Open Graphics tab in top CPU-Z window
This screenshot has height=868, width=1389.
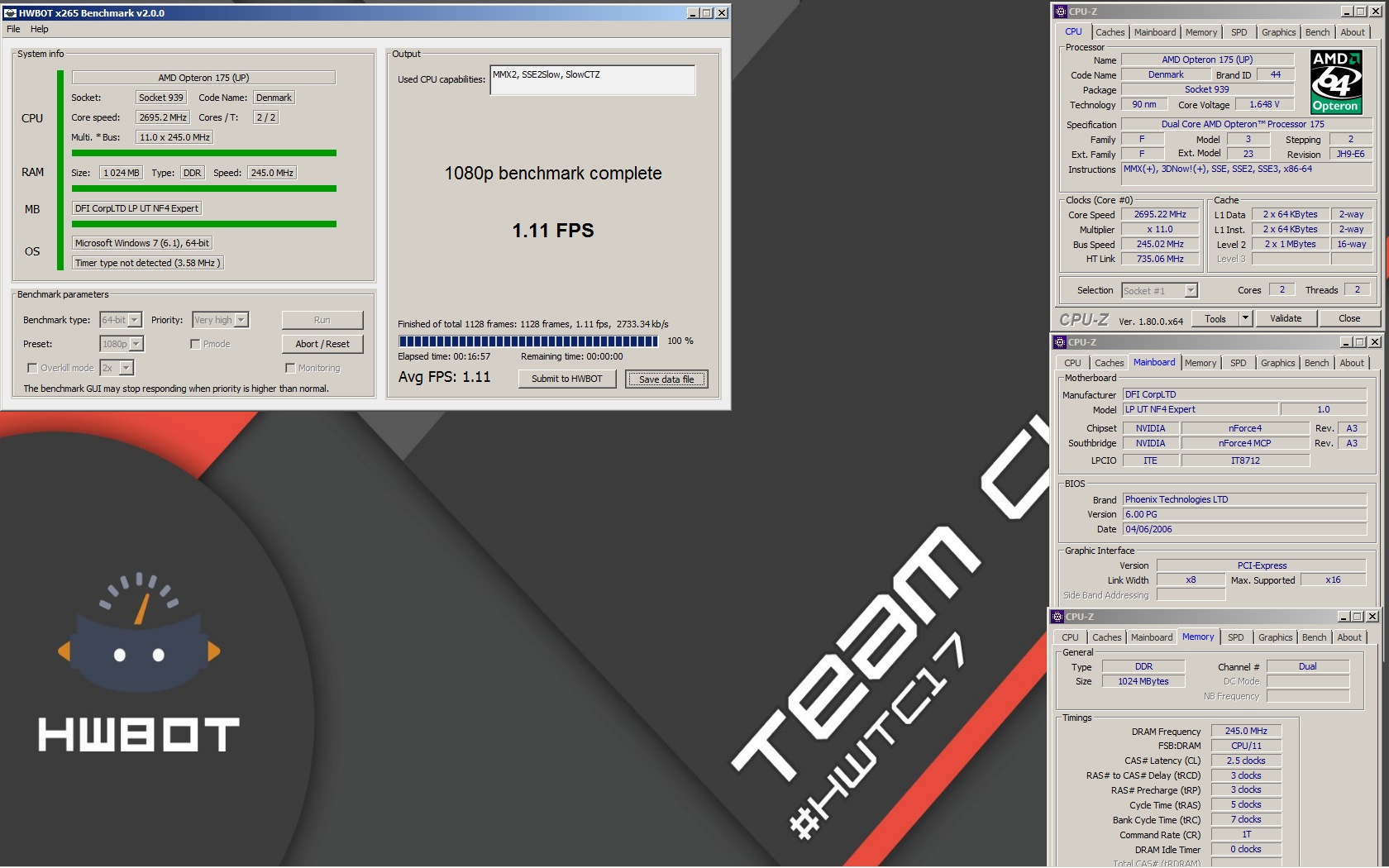(x=1278, y=32)
